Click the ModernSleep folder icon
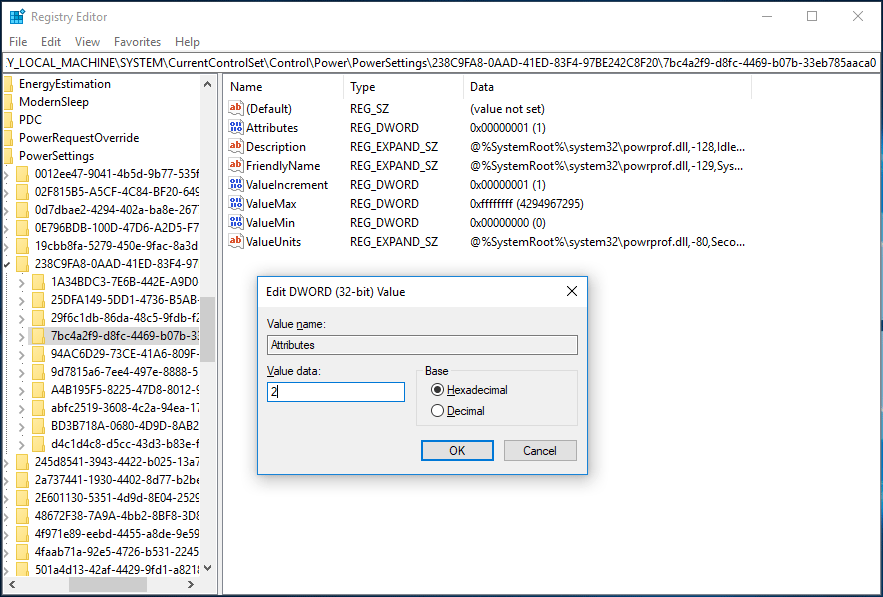The width and height of the screenshot is (883, 597). 8,102
